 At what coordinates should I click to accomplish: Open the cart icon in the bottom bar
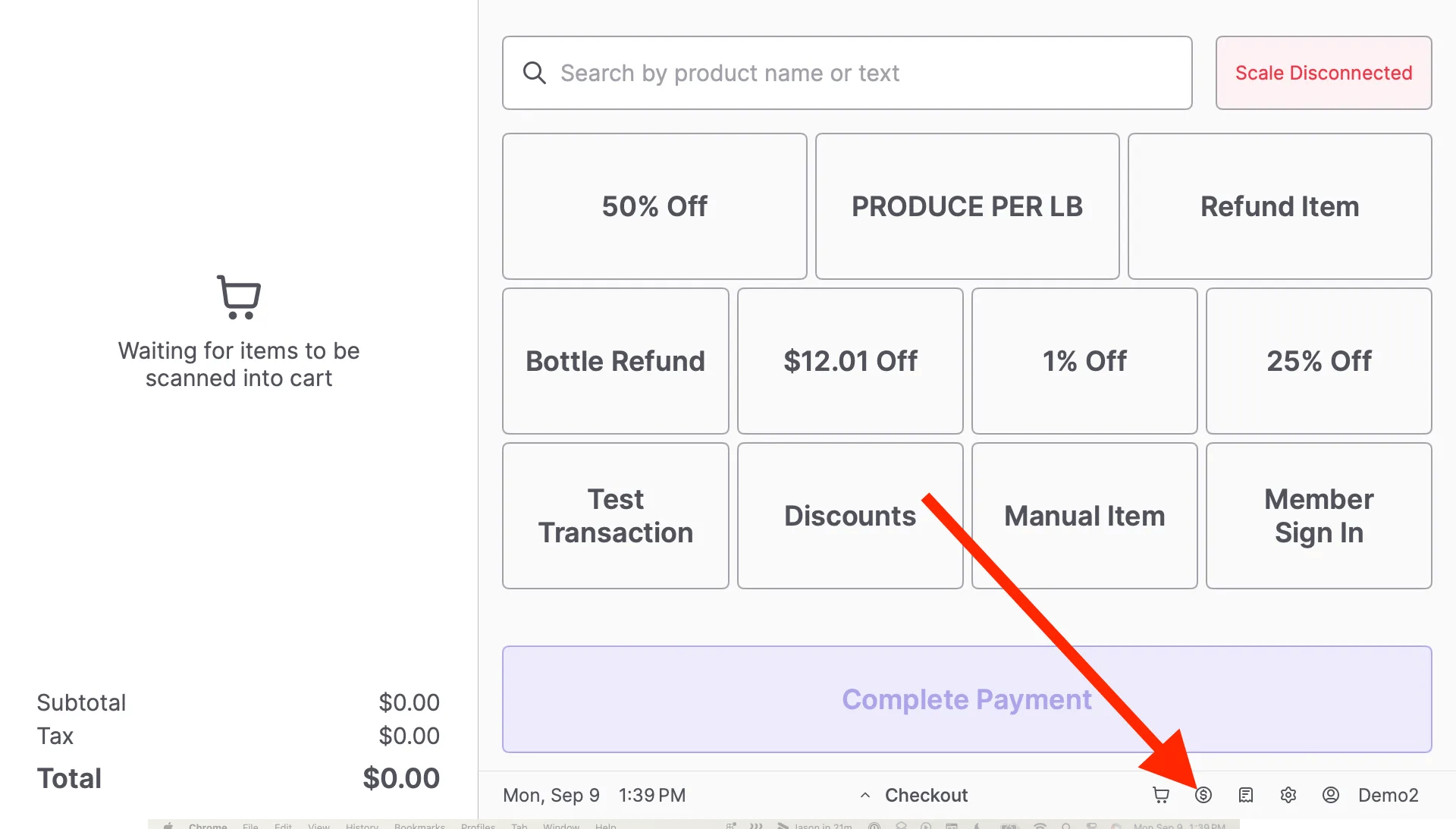[1161, 795]
